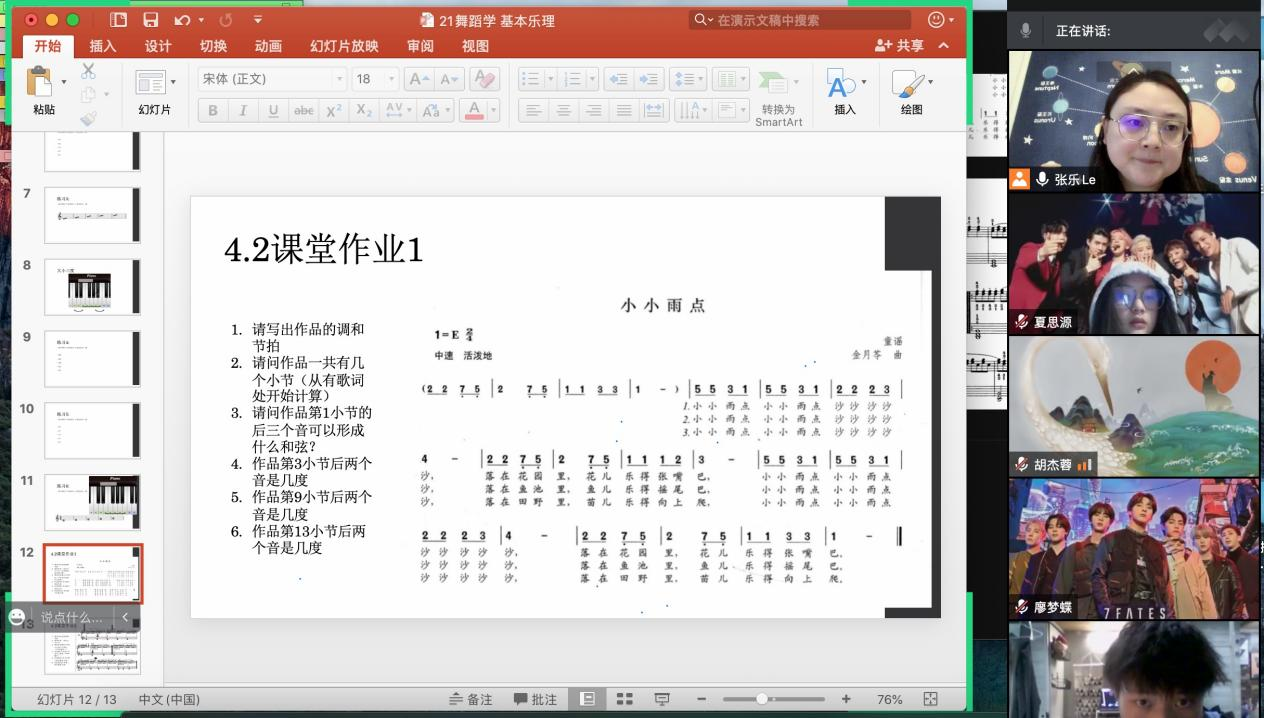Switch to the 幻灯片放映 (Slide Show) tab
Image resolution: width=1264 pixels, height=718 pixels.
344,46
